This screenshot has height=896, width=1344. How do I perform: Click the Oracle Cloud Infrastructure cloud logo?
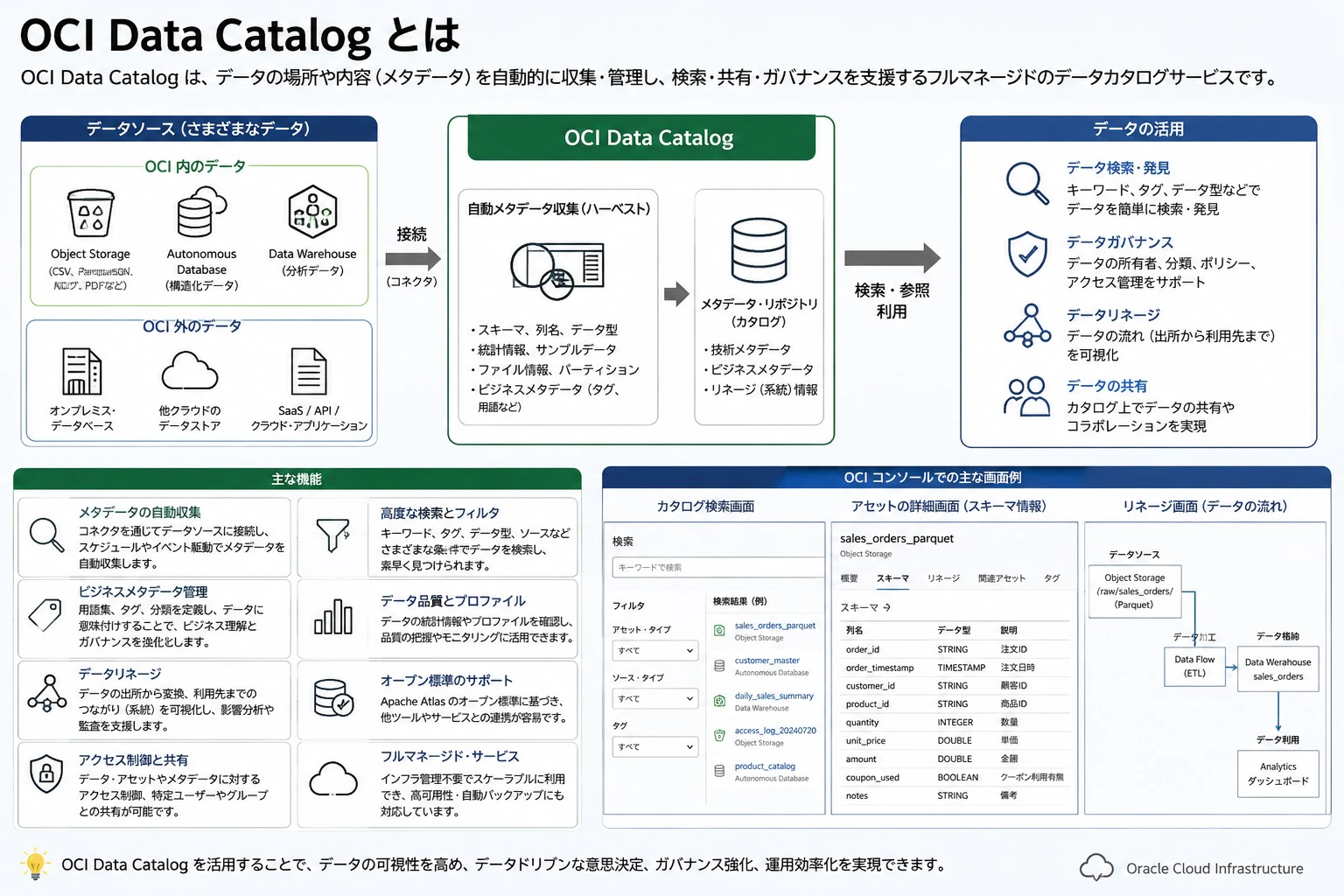pyautogui.click(x=1096, y=867)
